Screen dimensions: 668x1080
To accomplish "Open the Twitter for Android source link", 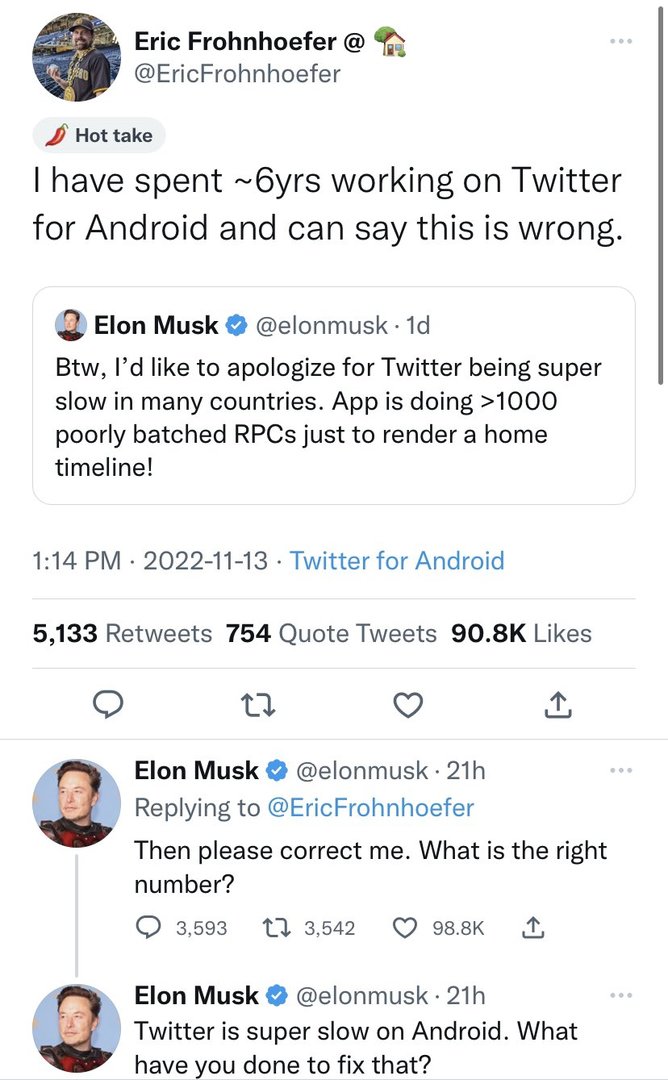I will pyautogui.click(x=397, y=560).
